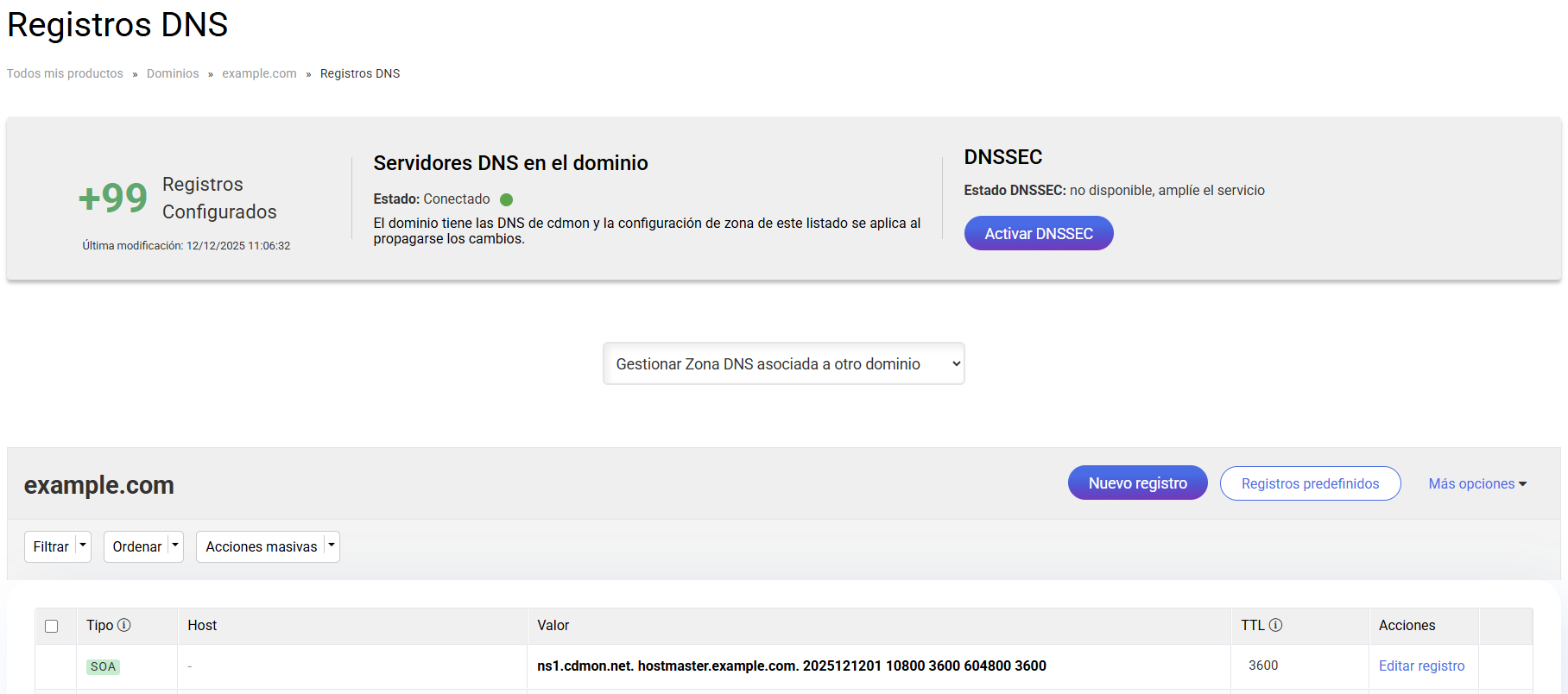Open the Acciones masivas dropdown arrow
1568x694 pixels.
tap(332, 546)
